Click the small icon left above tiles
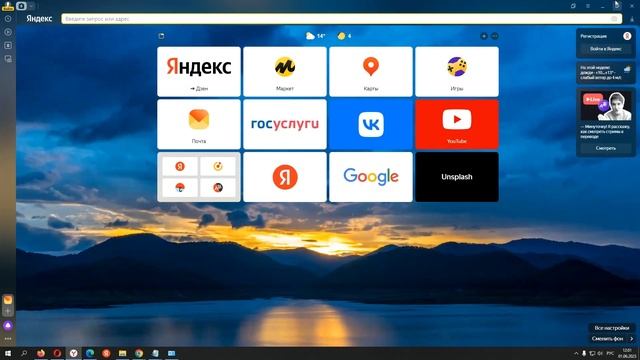The height and width of the screenshot is (360, 640). coord(161,36)
